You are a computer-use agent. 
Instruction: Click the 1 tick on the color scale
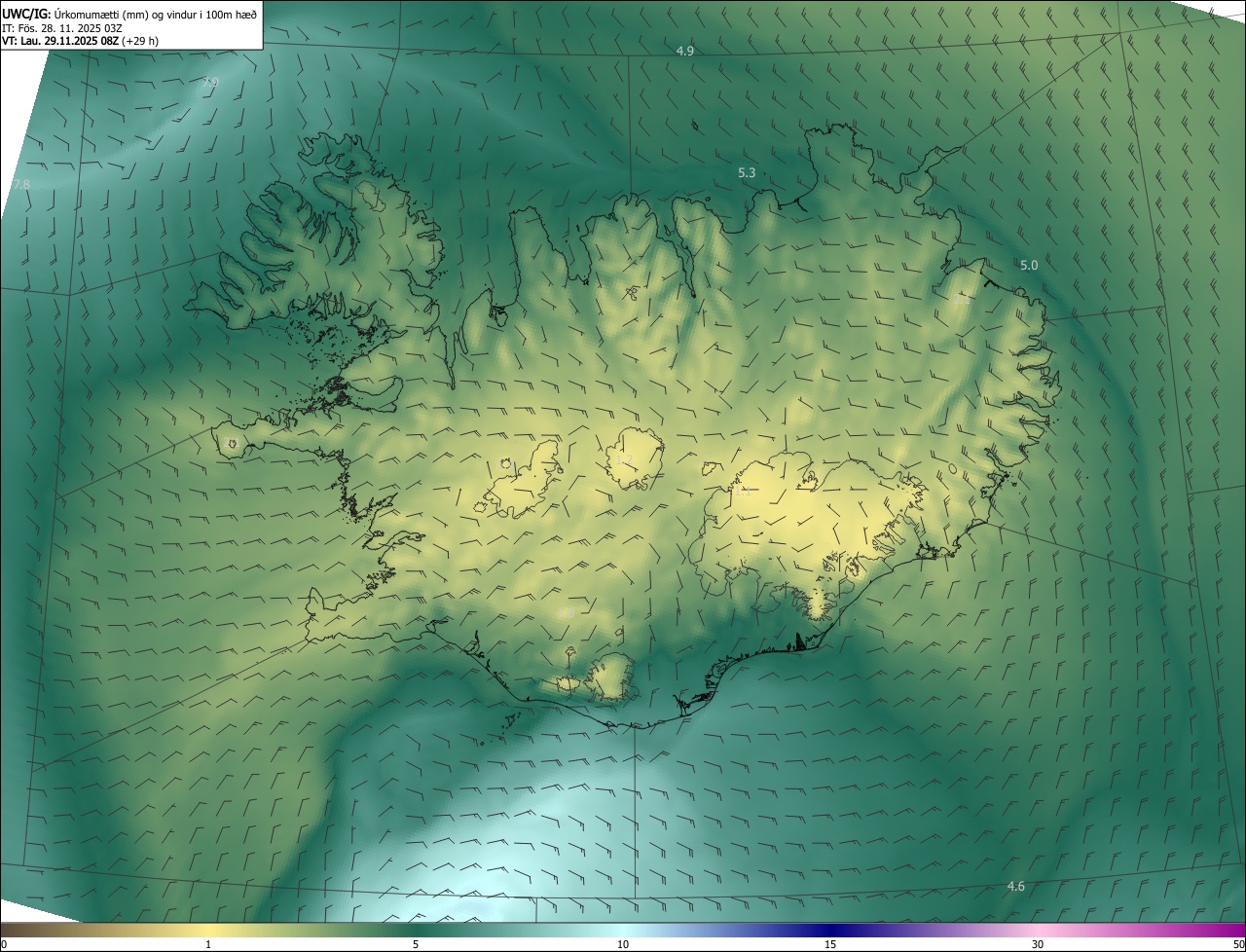208,944
